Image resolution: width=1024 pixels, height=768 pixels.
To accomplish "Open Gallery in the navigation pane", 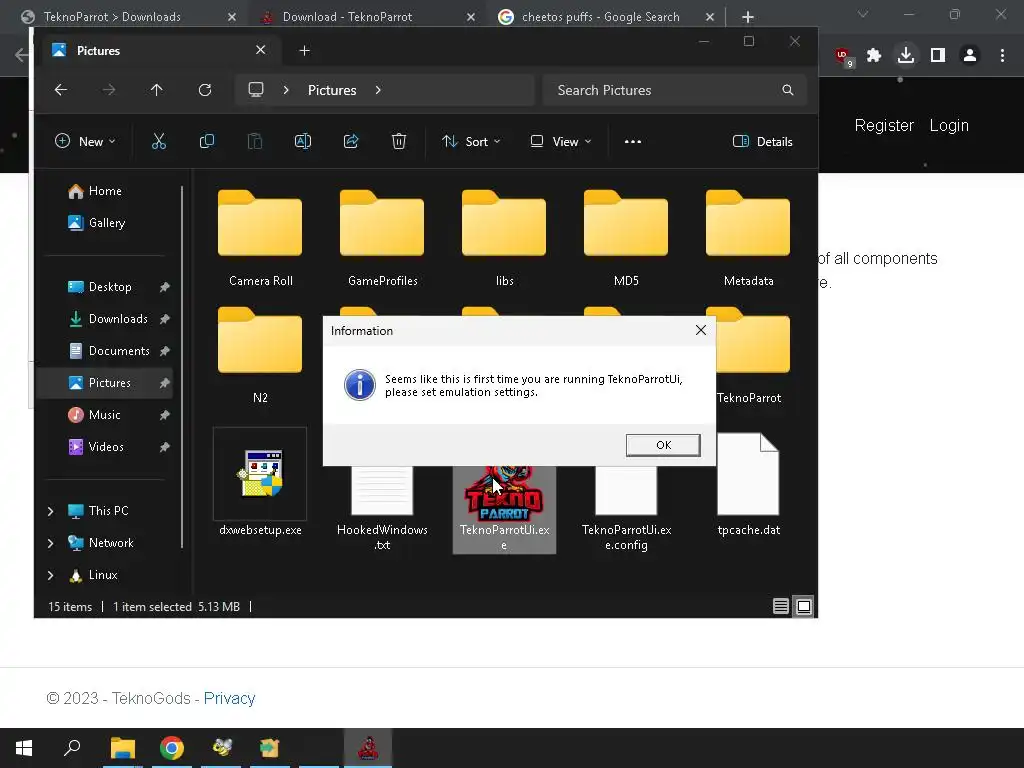I will point(97,223).
